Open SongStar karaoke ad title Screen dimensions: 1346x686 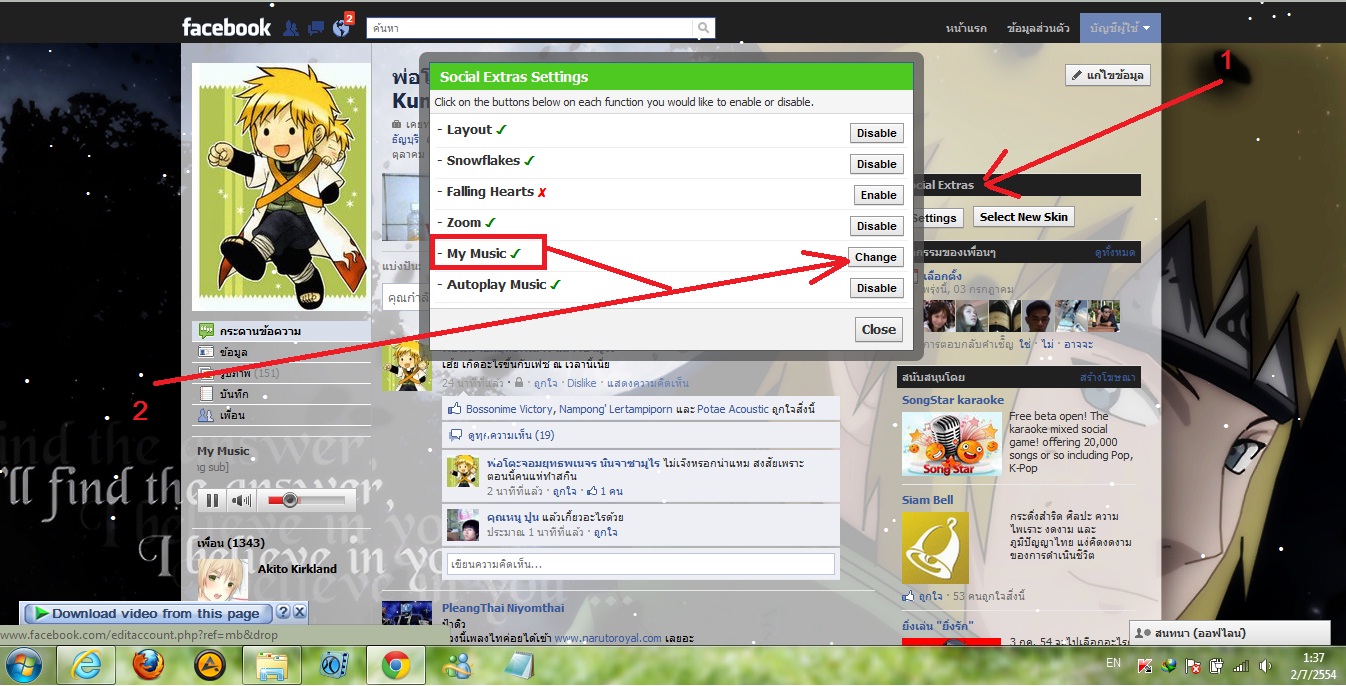(x=953, y=400)
